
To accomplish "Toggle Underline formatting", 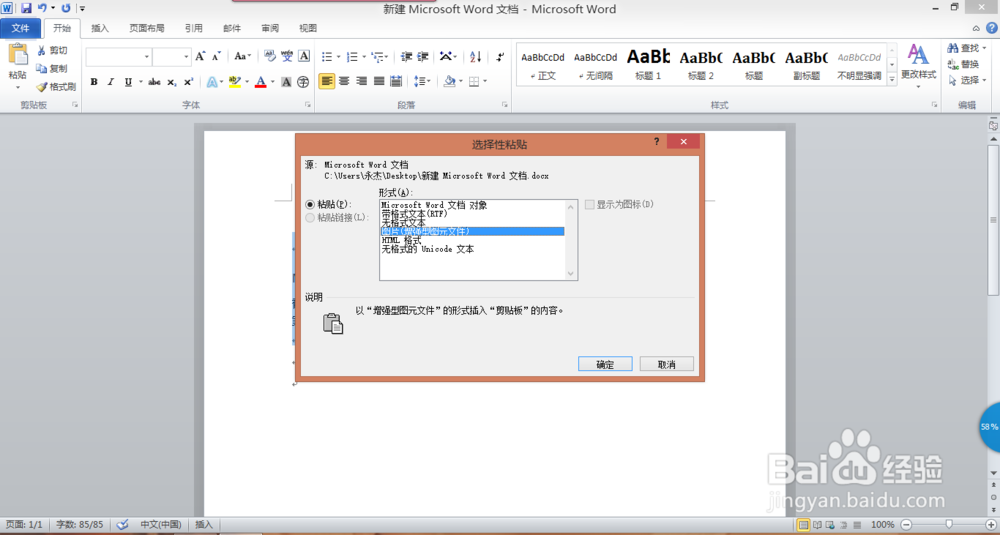I will 128,82.
